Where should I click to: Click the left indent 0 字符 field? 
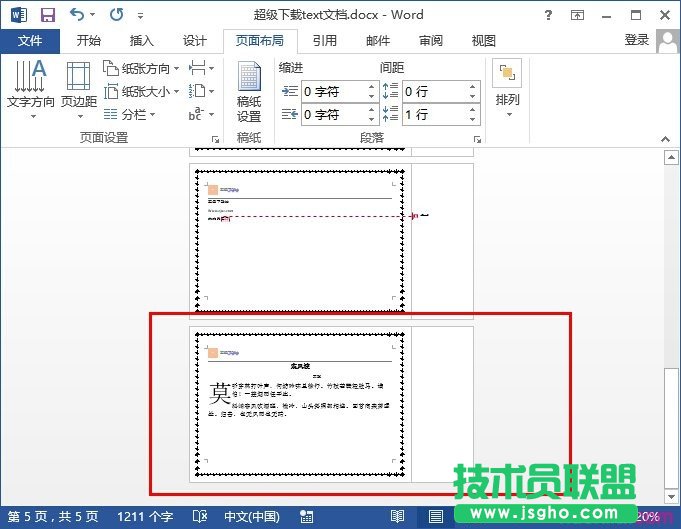coord(332,91)
